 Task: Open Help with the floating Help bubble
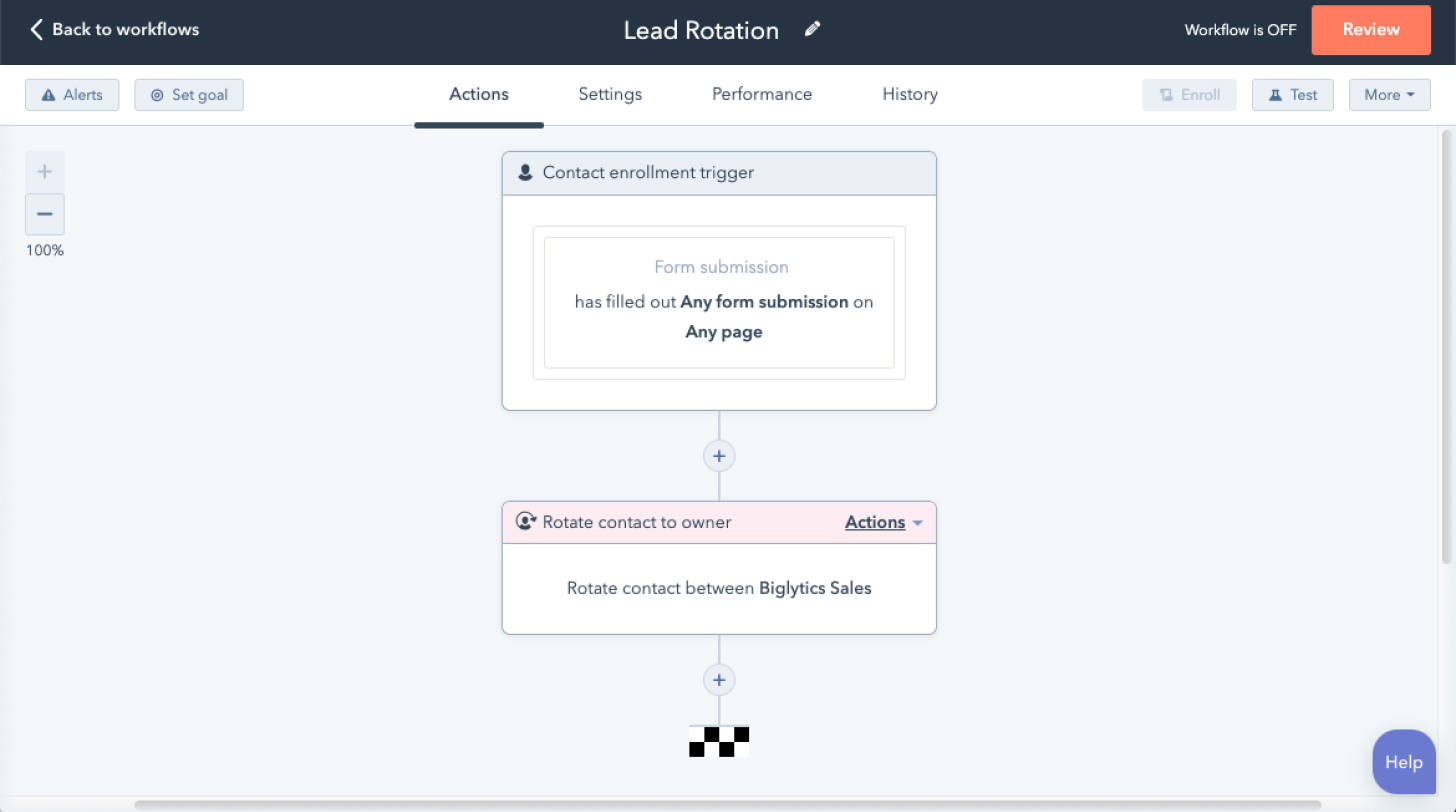point(1403,761)
